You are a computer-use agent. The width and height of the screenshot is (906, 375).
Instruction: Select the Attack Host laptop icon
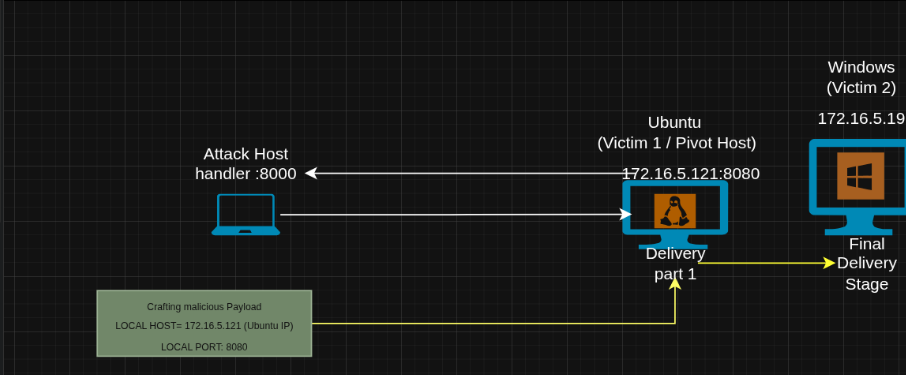(246, 214)
